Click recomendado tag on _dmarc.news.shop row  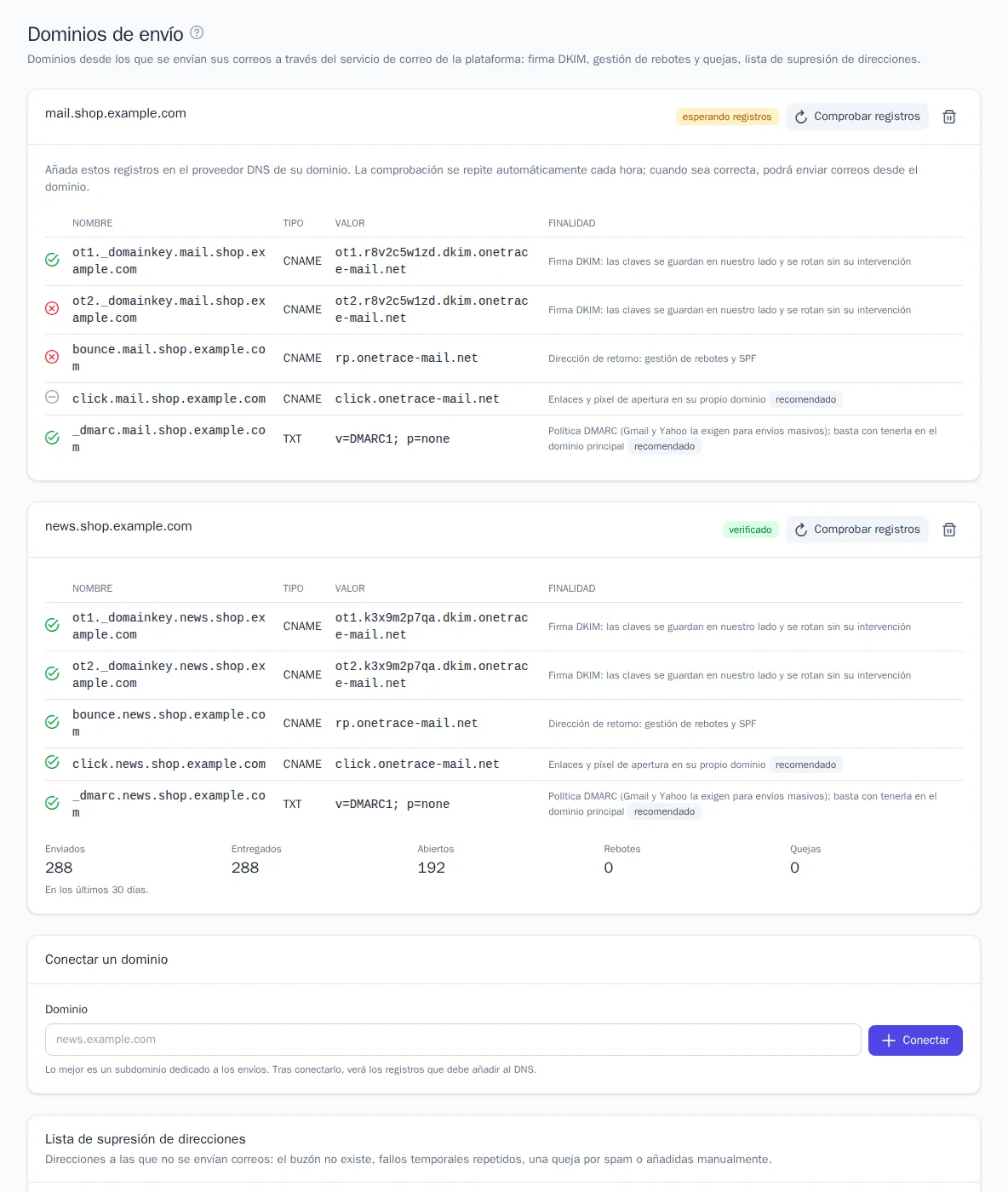[x=664, y=811]
